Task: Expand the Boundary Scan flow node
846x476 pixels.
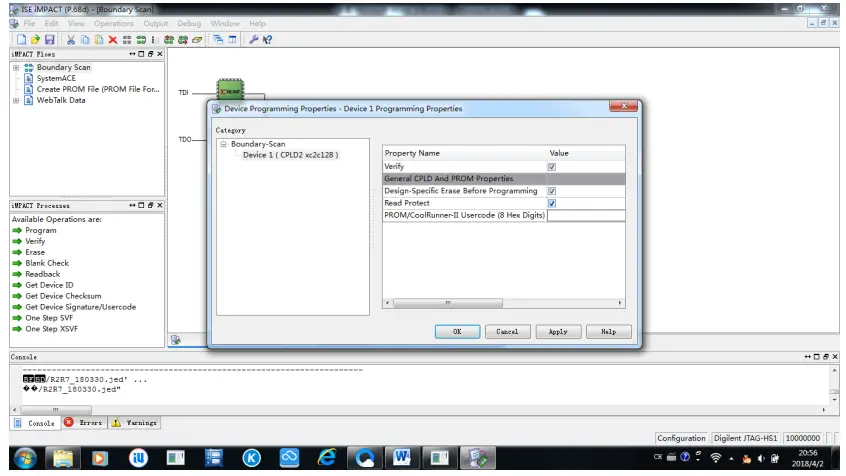Action: click(x=16, y=67)
